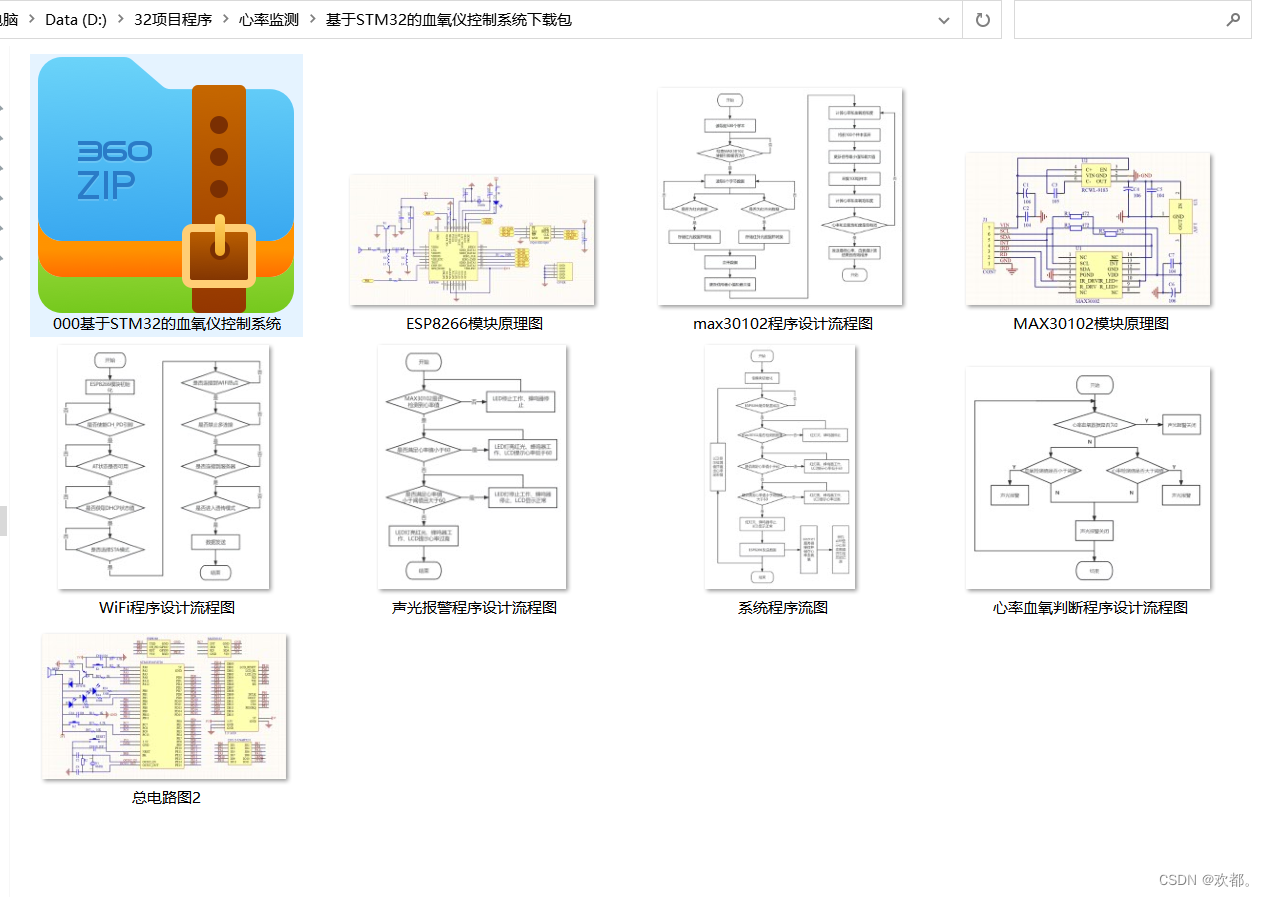The image size is (1264, 897).
Task: Expand chevron after Data (D:) breadcrumb
Action: pyautogui.click(x=121, y=19)
